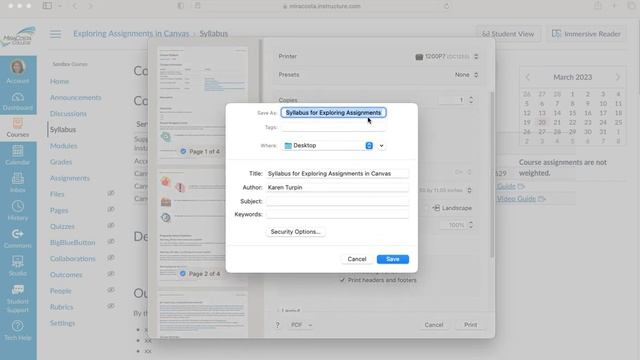Screen dimensions: 640x360
Task: Open the Where location popup showing Desktop
Action: [x=328, y=146]
